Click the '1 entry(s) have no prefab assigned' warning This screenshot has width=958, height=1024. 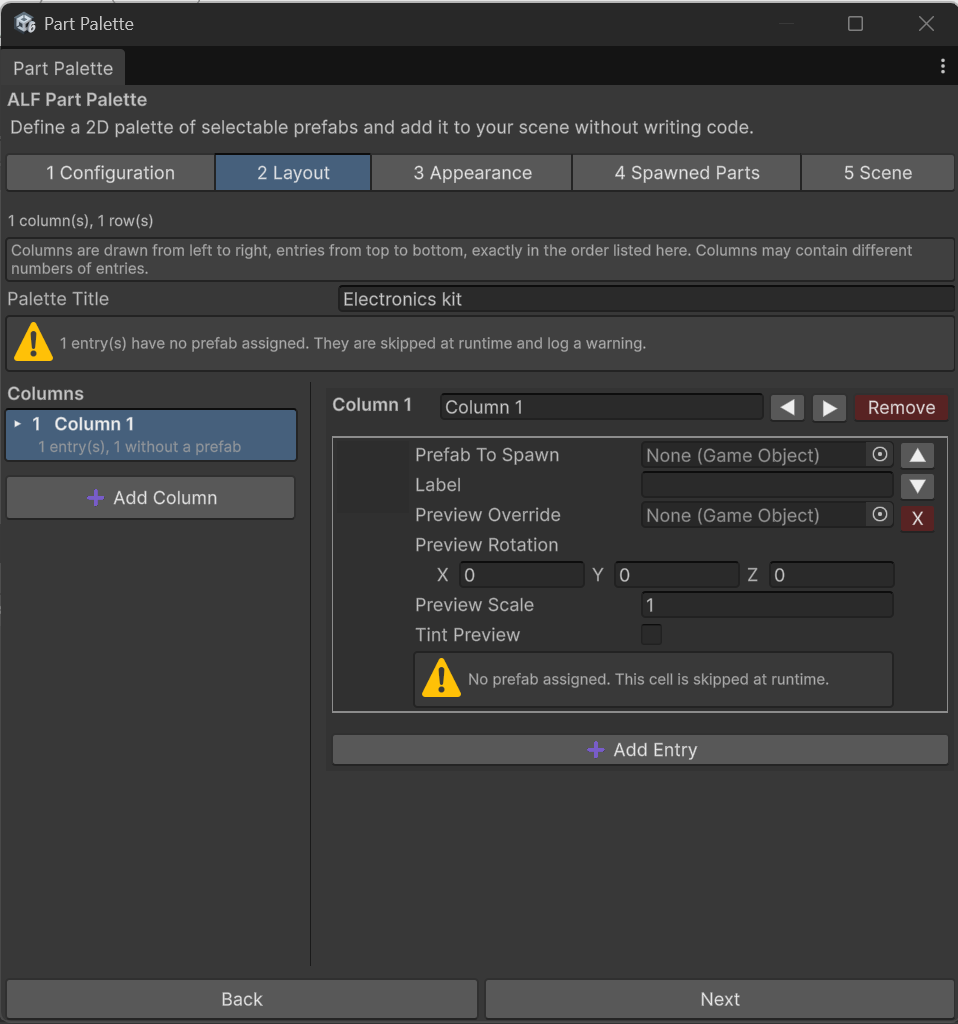point(480,344)
